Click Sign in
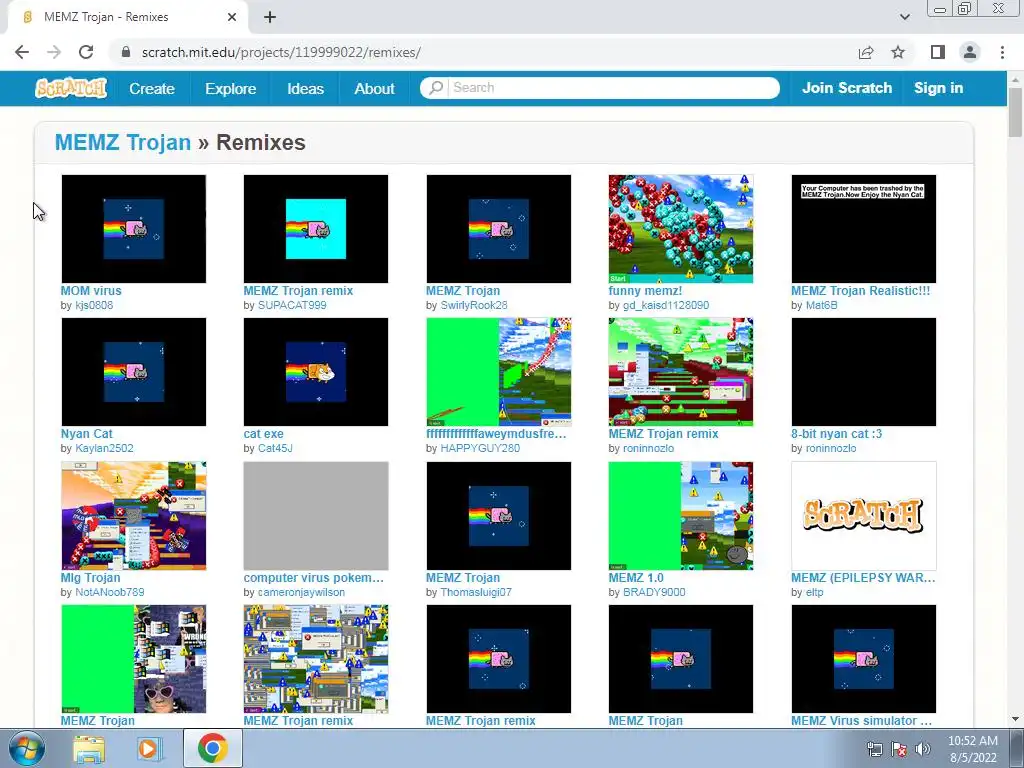 pos(938,88)
